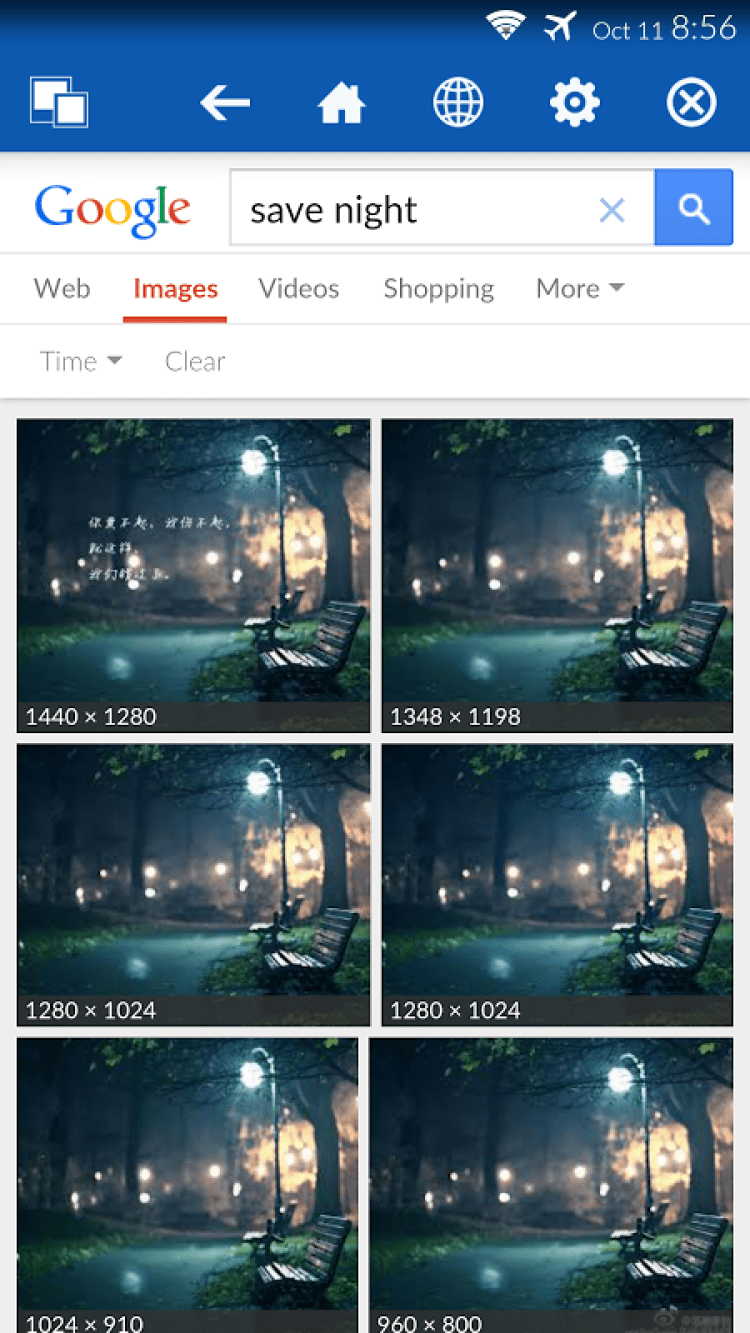Viewport: 750px width, 1333px height.
Task: Open the tabs/windows switcher icon
Action: 59,102
